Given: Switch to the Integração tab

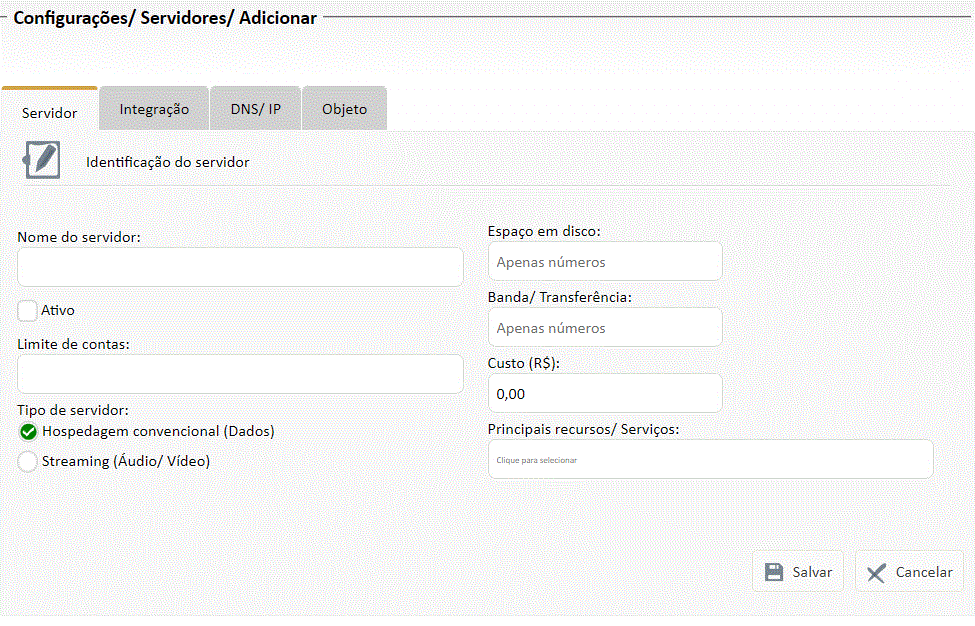Looking at the screenshot, I should click(154, 109).
